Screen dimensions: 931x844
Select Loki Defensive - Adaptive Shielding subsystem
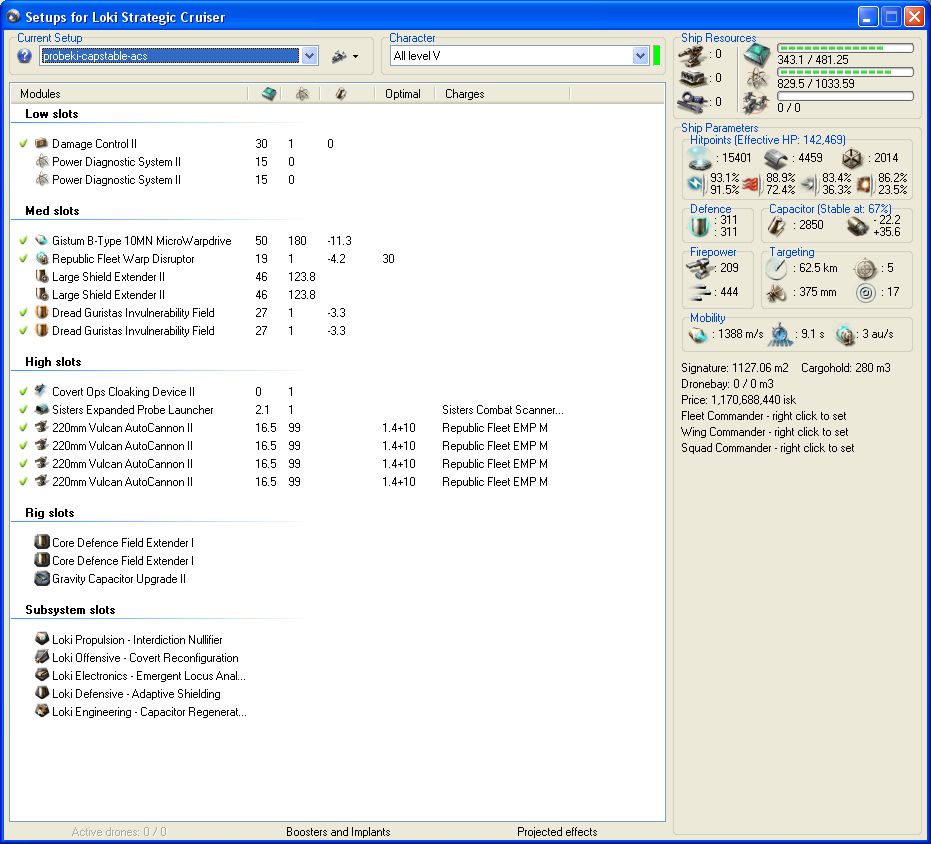136,694
